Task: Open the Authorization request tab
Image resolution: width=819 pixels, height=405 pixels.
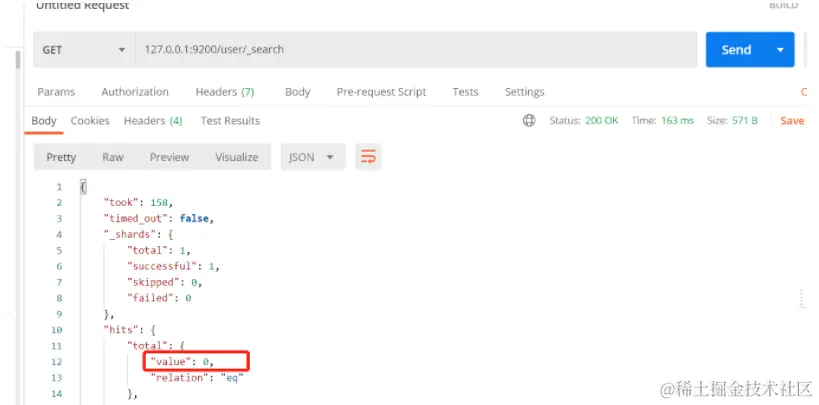Action: (135, 92)
